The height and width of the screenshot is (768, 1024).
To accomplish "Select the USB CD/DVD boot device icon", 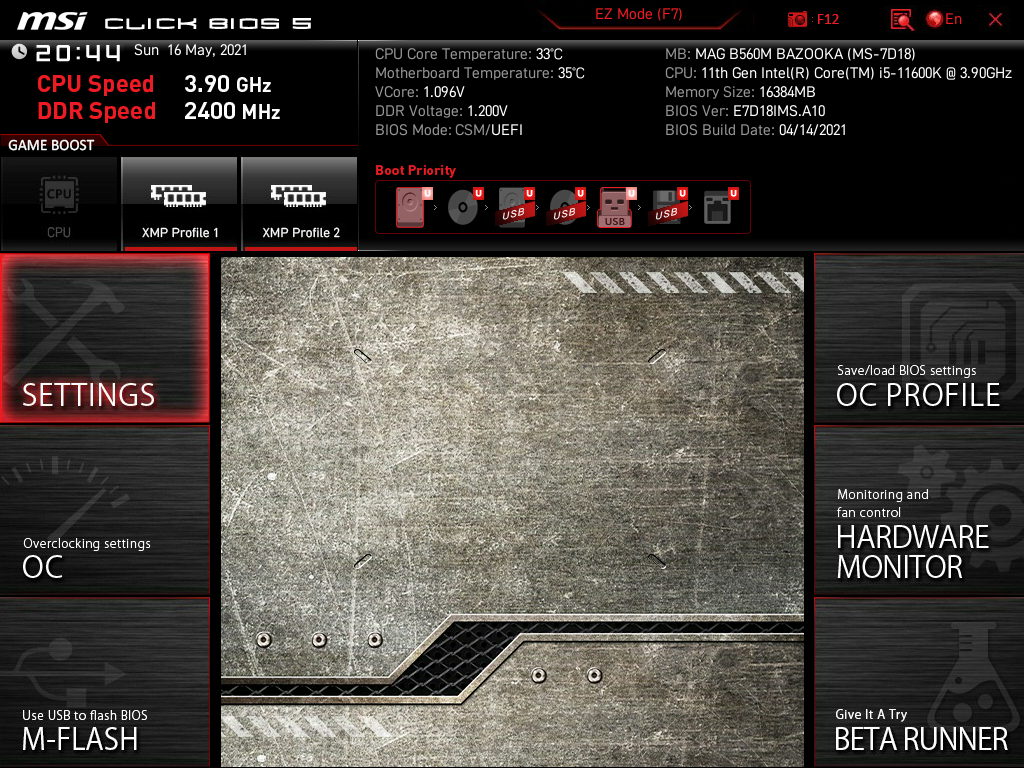I will click(566, 207).
